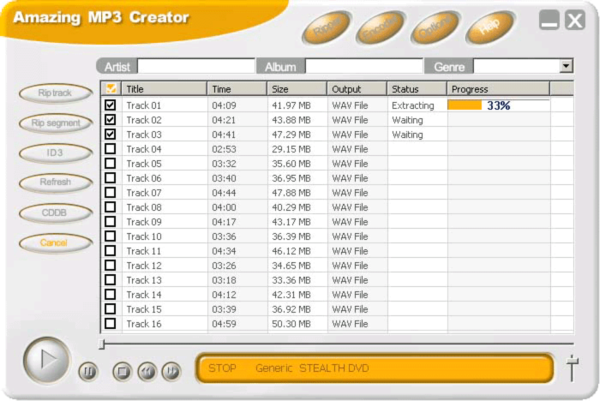The height and width of the screenshot is (401, 600).
Task: Click the Pause playback icon
Action: point(88,372)
